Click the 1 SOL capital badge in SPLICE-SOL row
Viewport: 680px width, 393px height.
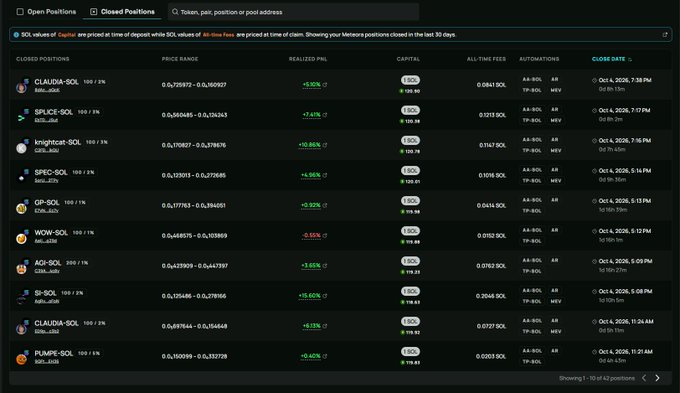coord(410,110)
